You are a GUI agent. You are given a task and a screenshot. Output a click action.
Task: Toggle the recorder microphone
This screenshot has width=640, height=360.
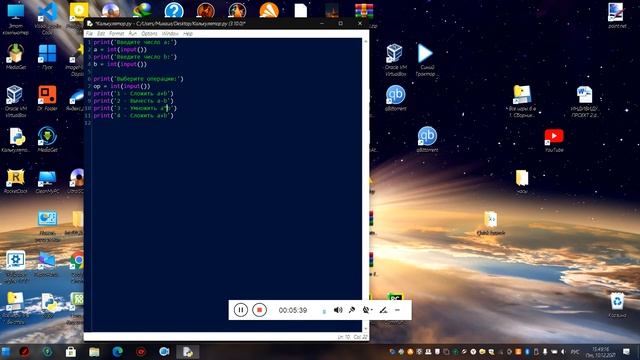352,310
